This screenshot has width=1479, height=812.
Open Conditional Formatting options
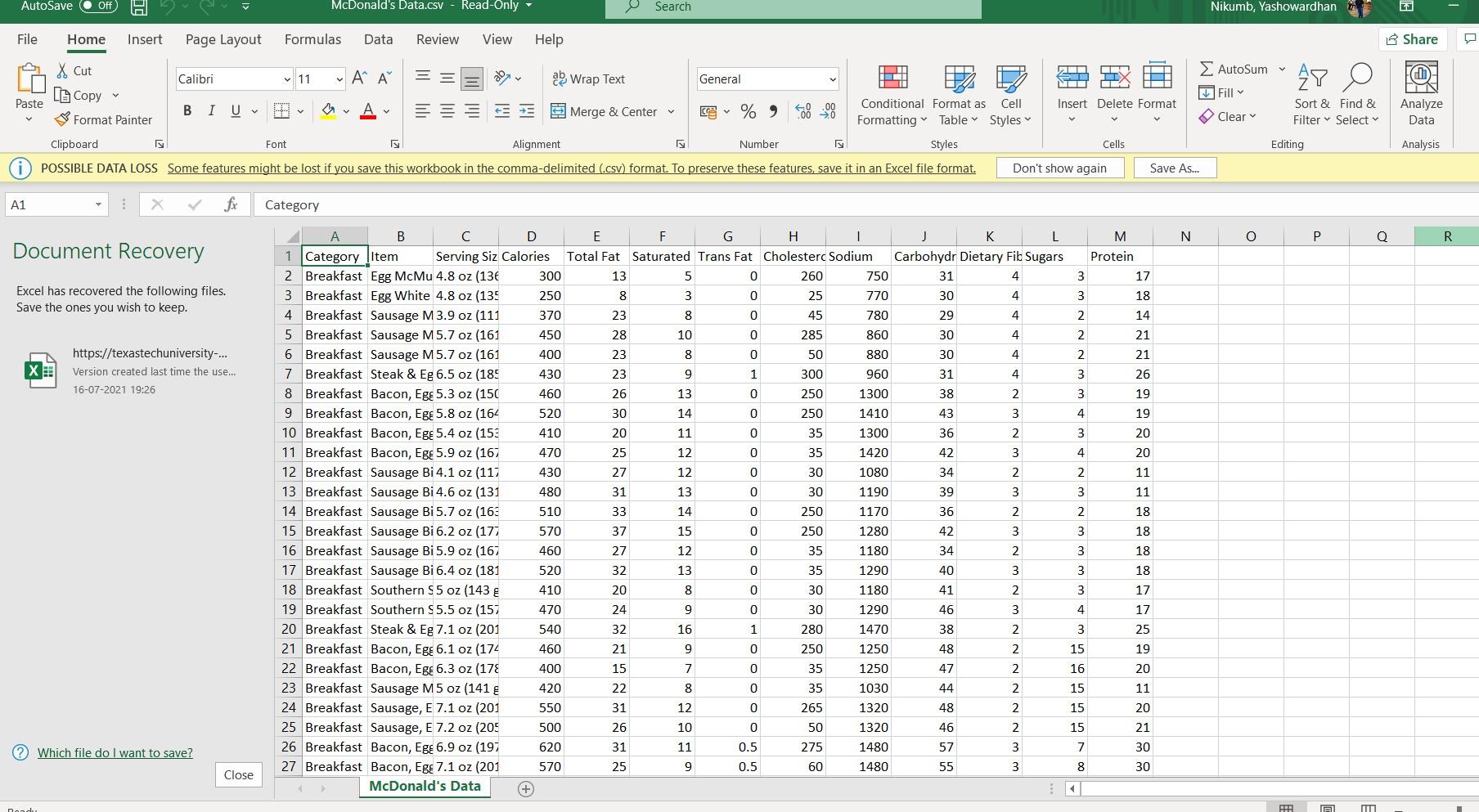point(891,94)
